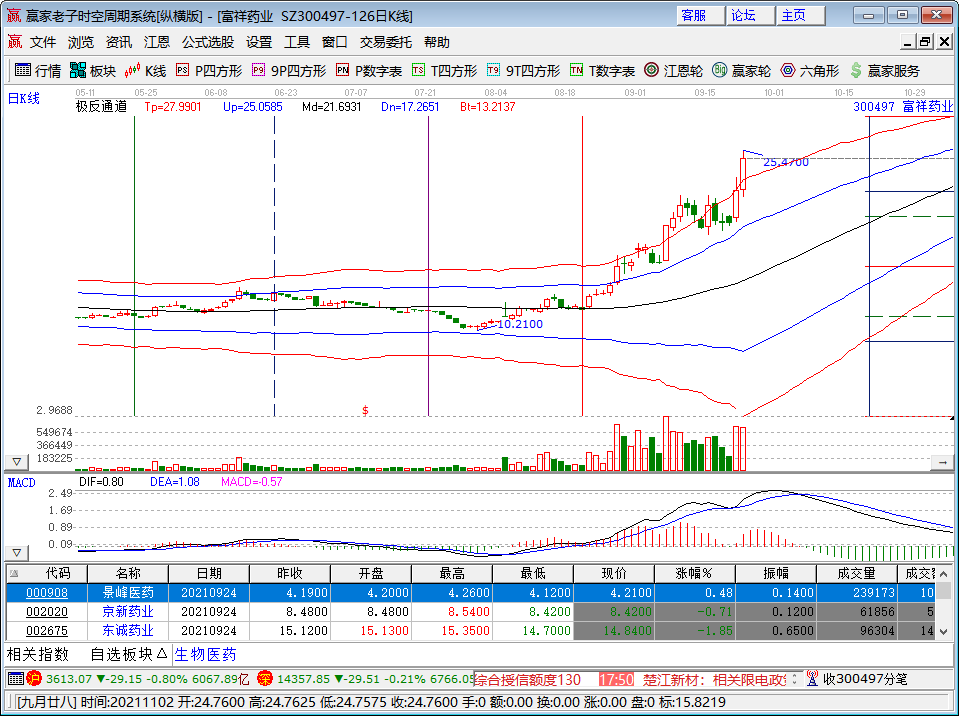Image resolution: width=959 pixels, height=716 pixels.
Task: Click the grid icon in the status ticker
Action: (x=15, y=679)
